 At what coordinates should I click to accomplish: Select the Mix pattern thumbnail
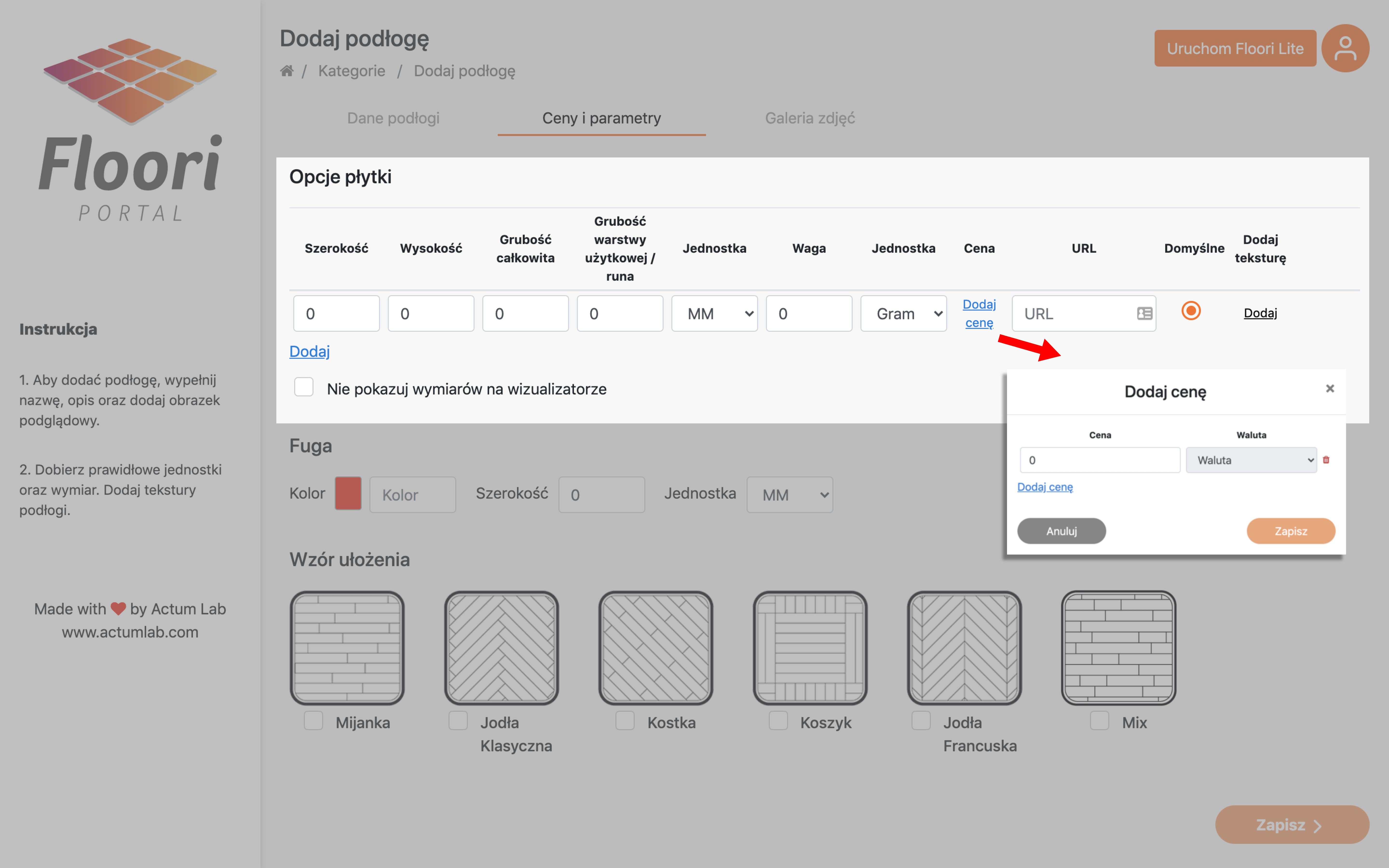(x=1119, y=648)
